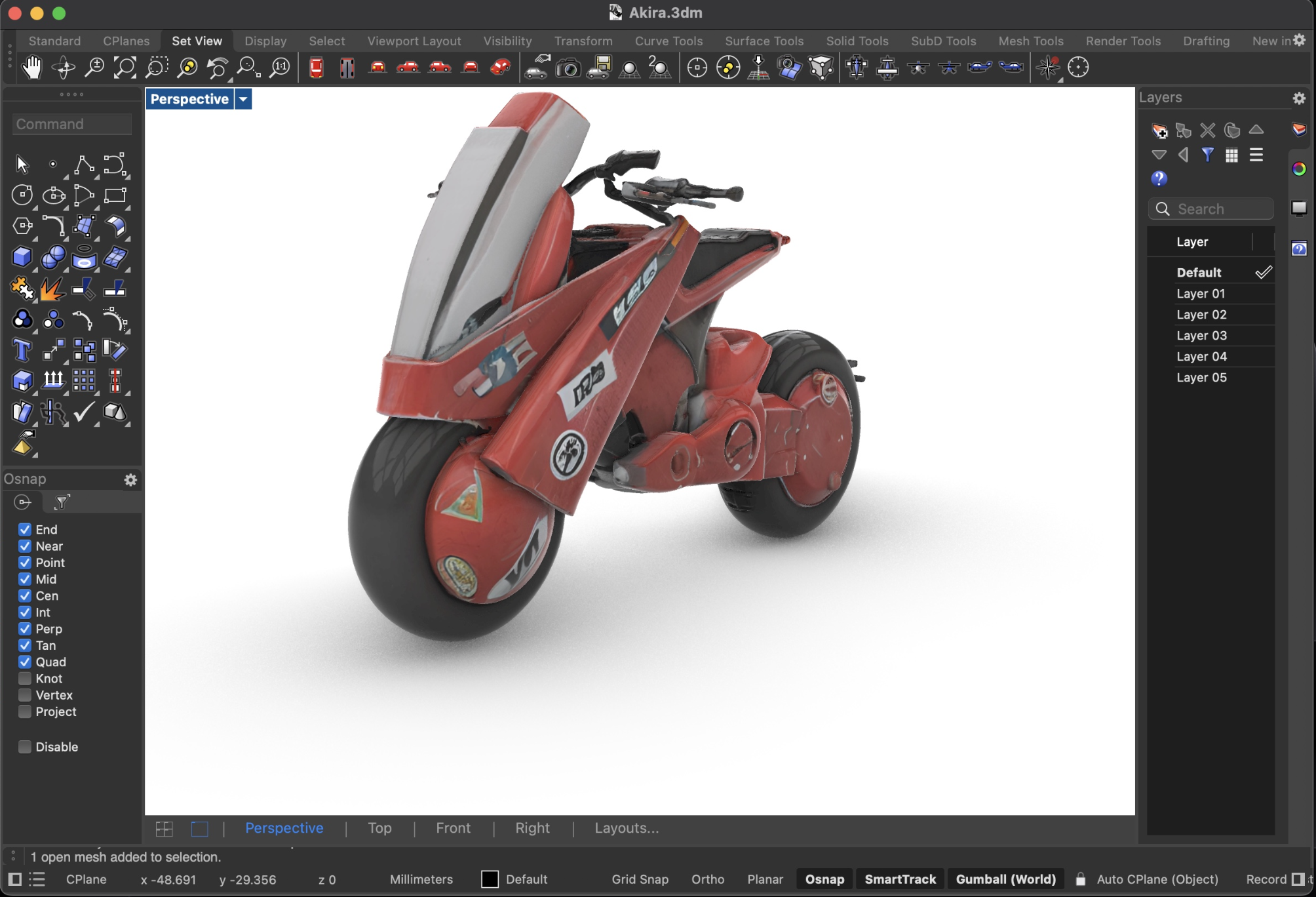1316x897 pixels.
Task: Open the CPlane coordinates selector
Action: point(87,879)
